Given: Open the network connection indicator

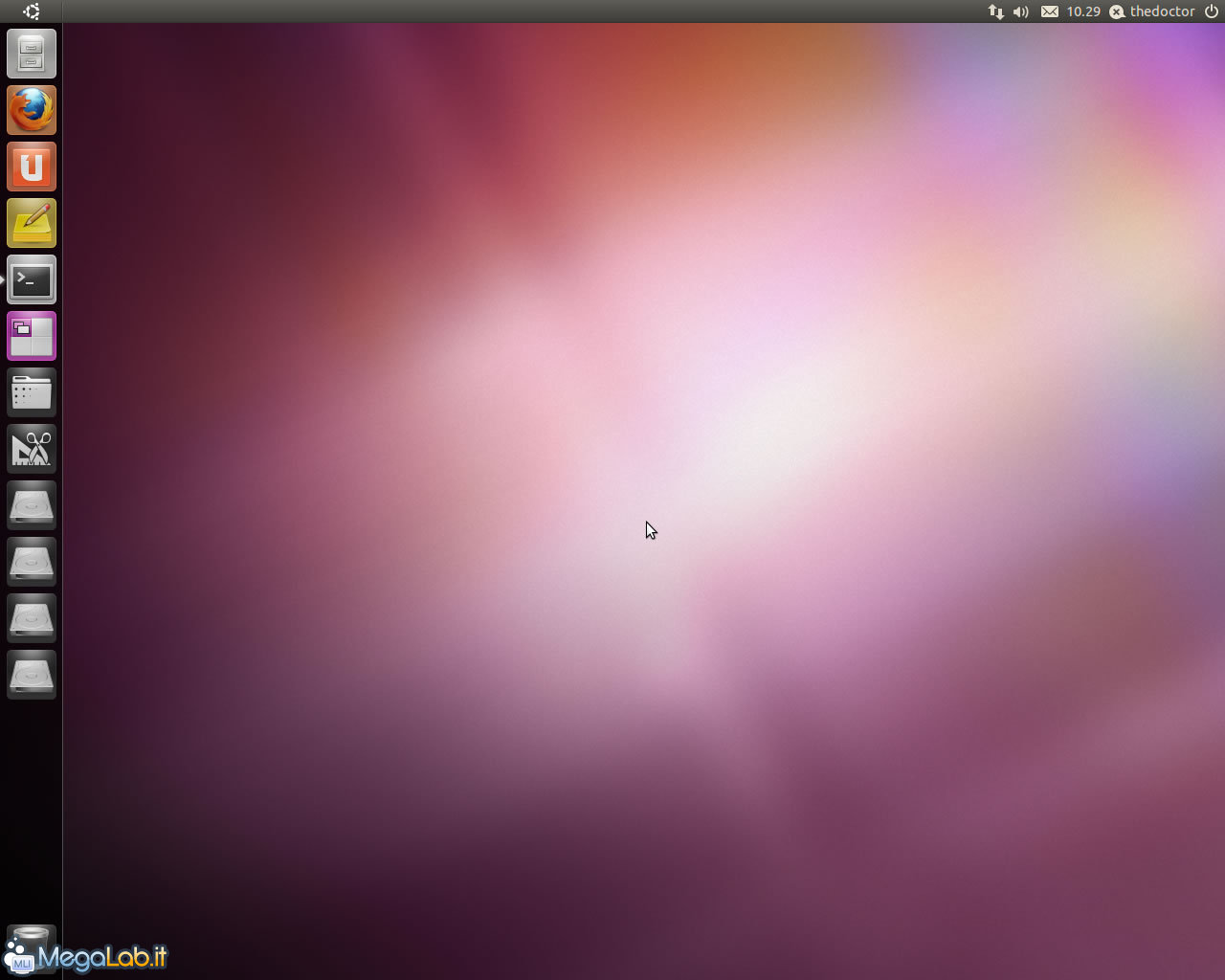Looking at the screenshot, I should (x=996, y=11).
